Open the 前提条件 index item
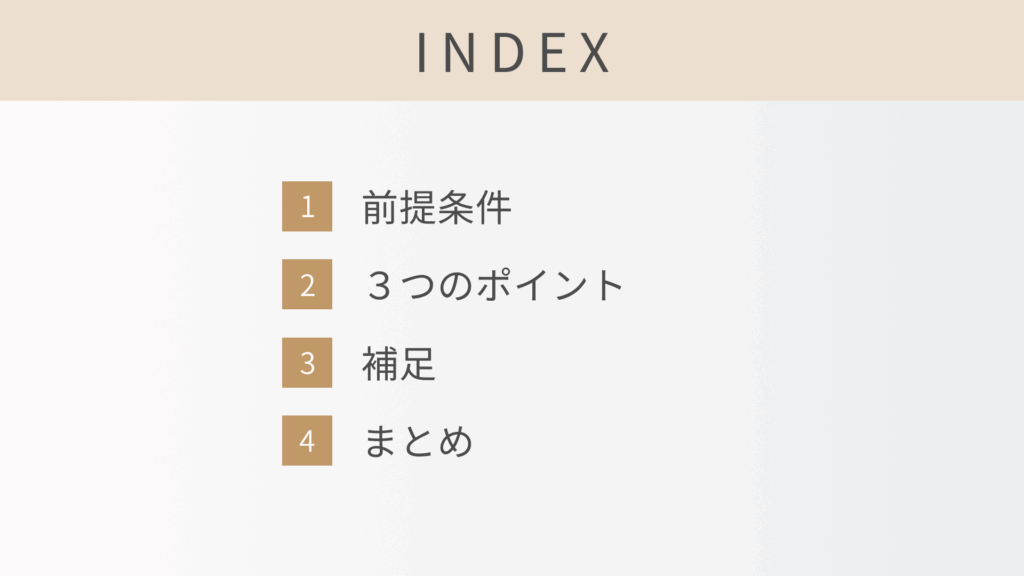Screen dimensions: 1024x576 (437, 208)
